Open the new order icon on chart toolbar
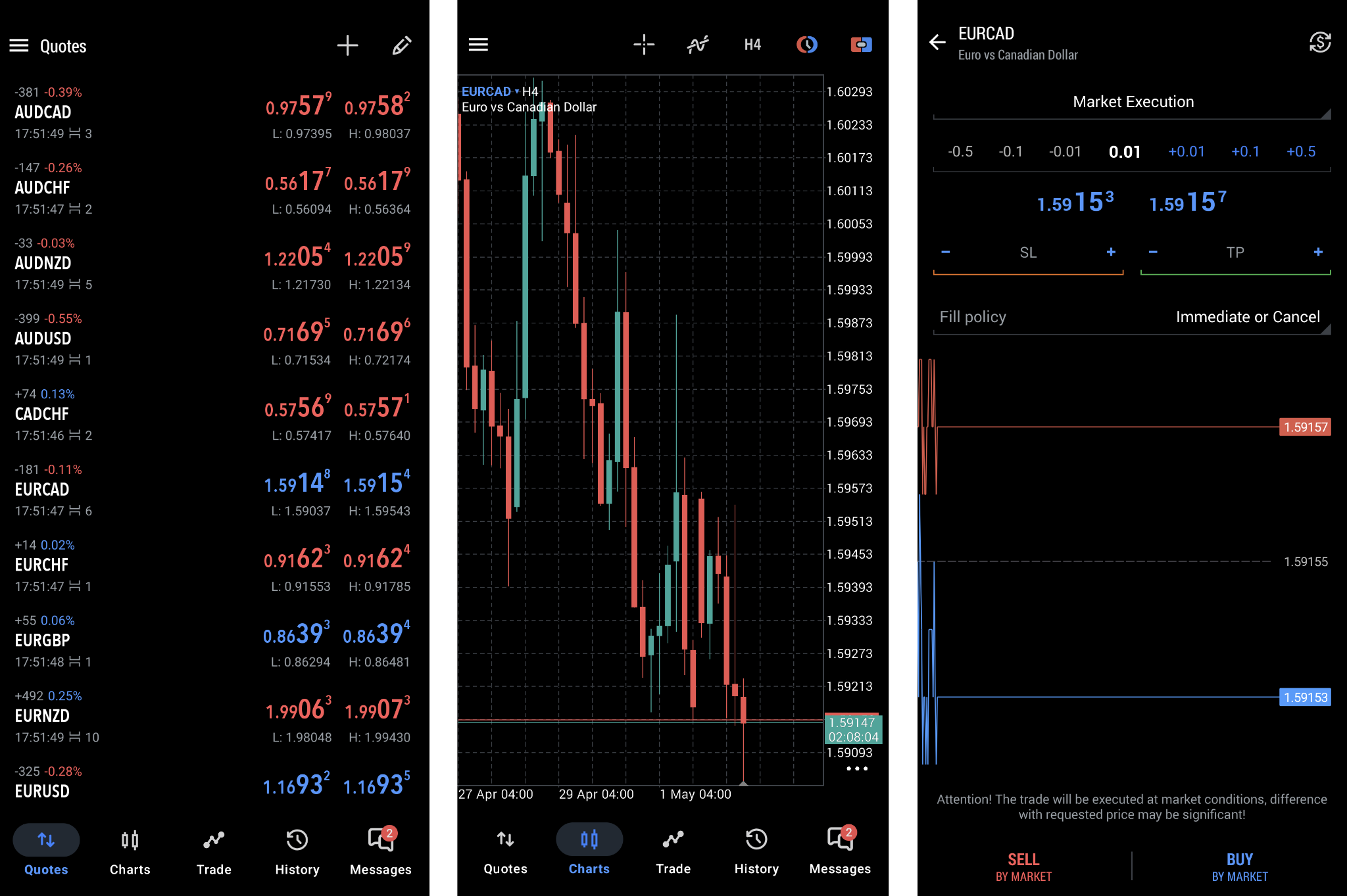The height and width of the screenshot is (896, 1347). click(861, 45)
